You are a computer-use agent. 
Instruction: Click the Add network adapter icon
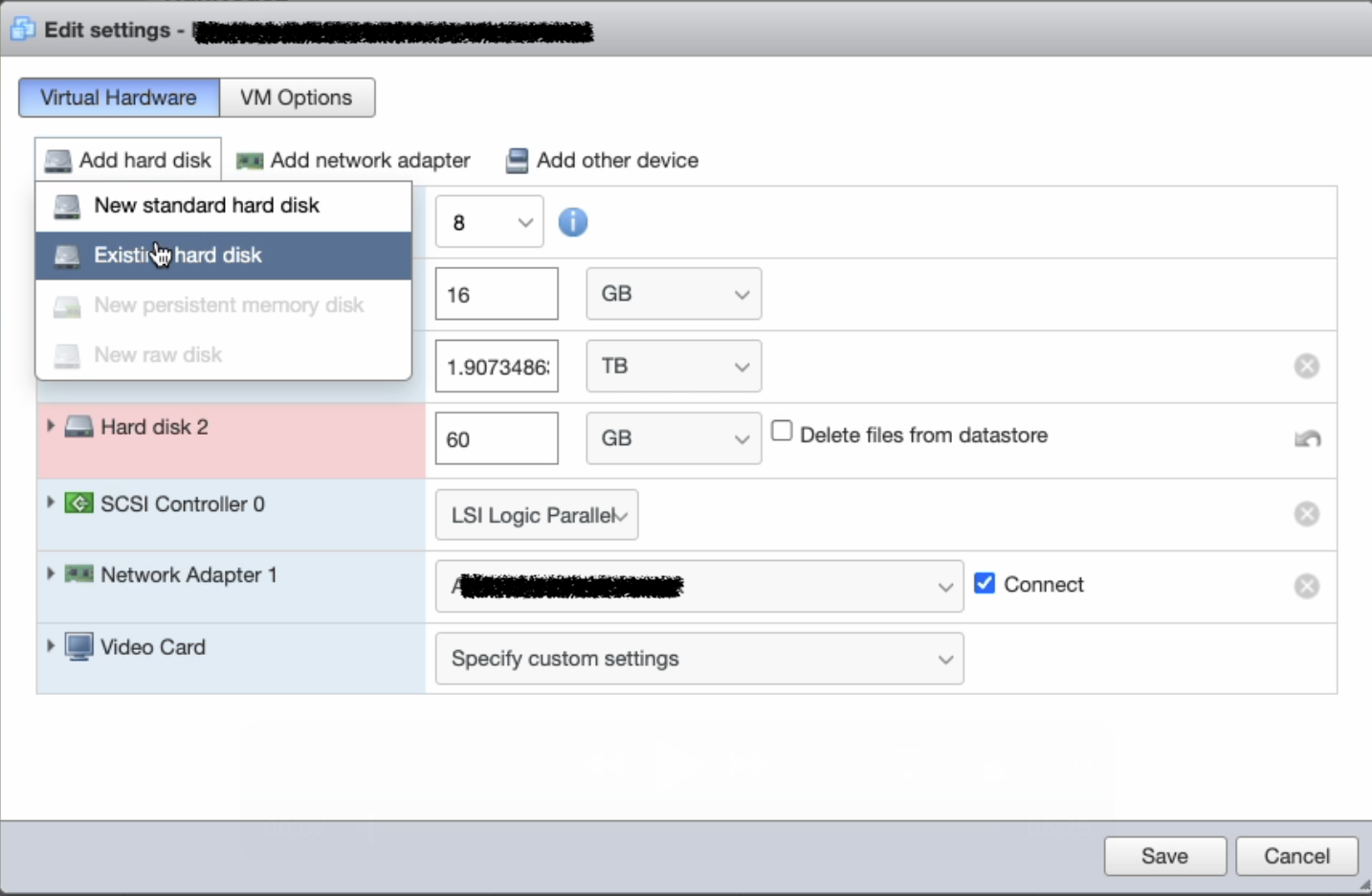click(250, 161)
